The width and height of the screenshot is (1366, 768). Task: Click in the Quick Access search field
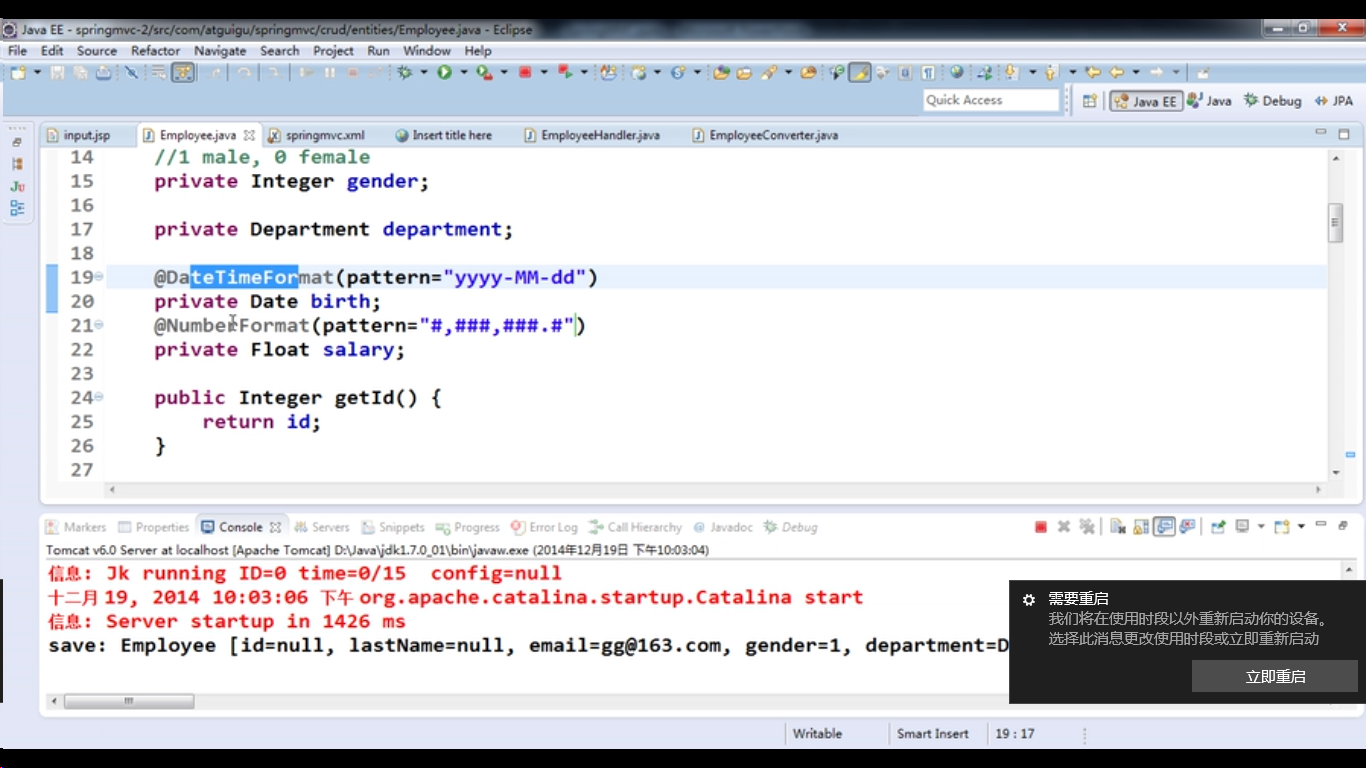point(990,99)
